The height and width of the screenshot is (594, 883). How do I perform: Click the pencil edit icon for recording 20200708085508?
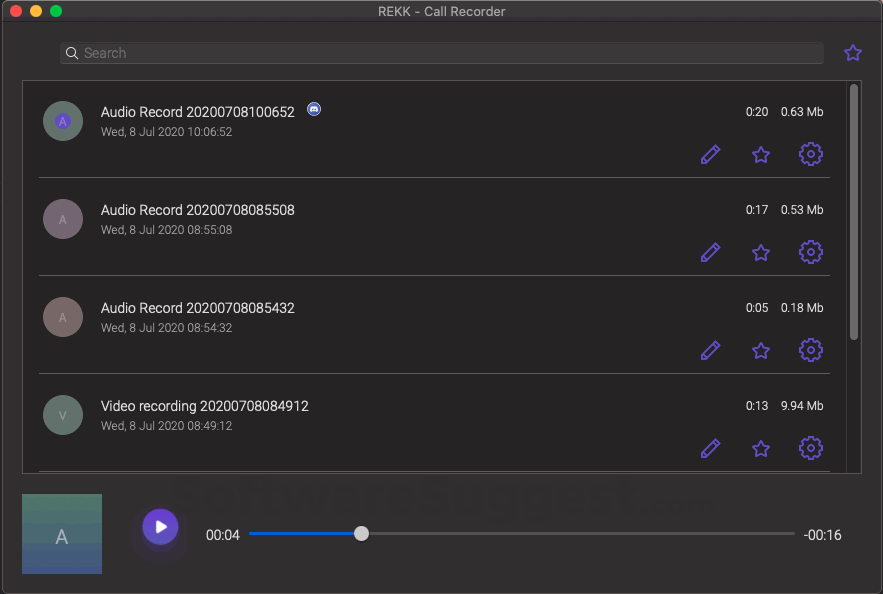pyautogui.click(x=710, y=252)
